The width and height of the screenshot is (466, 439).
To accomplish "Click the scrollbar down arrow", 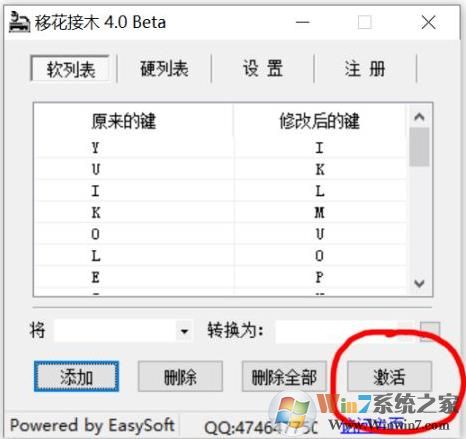I will (x=419, y=283).
